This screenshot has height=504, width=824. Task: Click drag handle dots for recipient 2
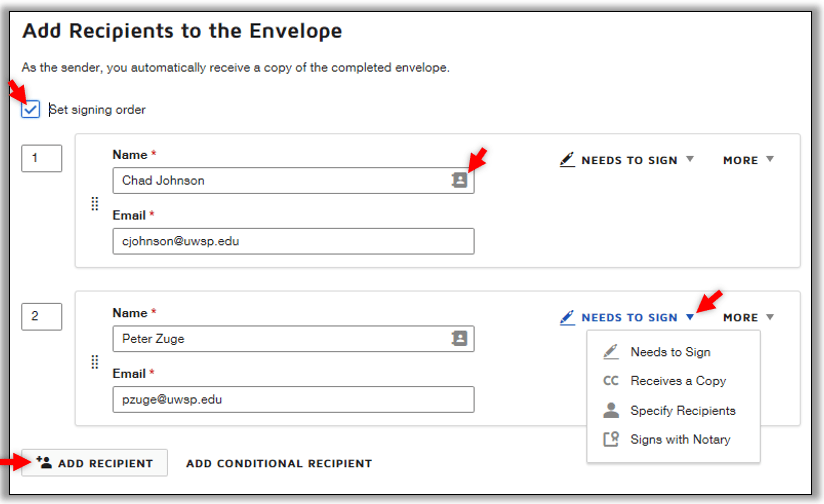[x=95, y=362]
